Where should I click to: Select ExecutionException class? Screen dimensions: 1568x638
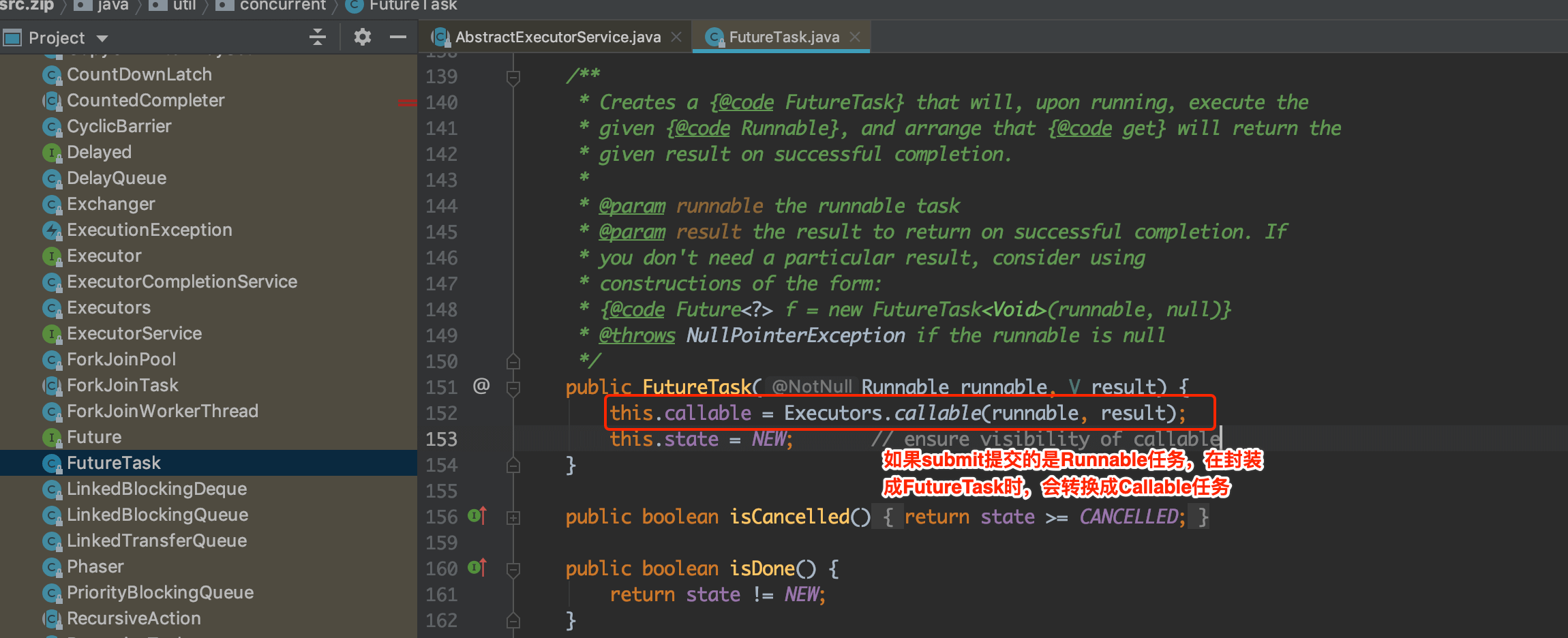(x=149, y=230)
